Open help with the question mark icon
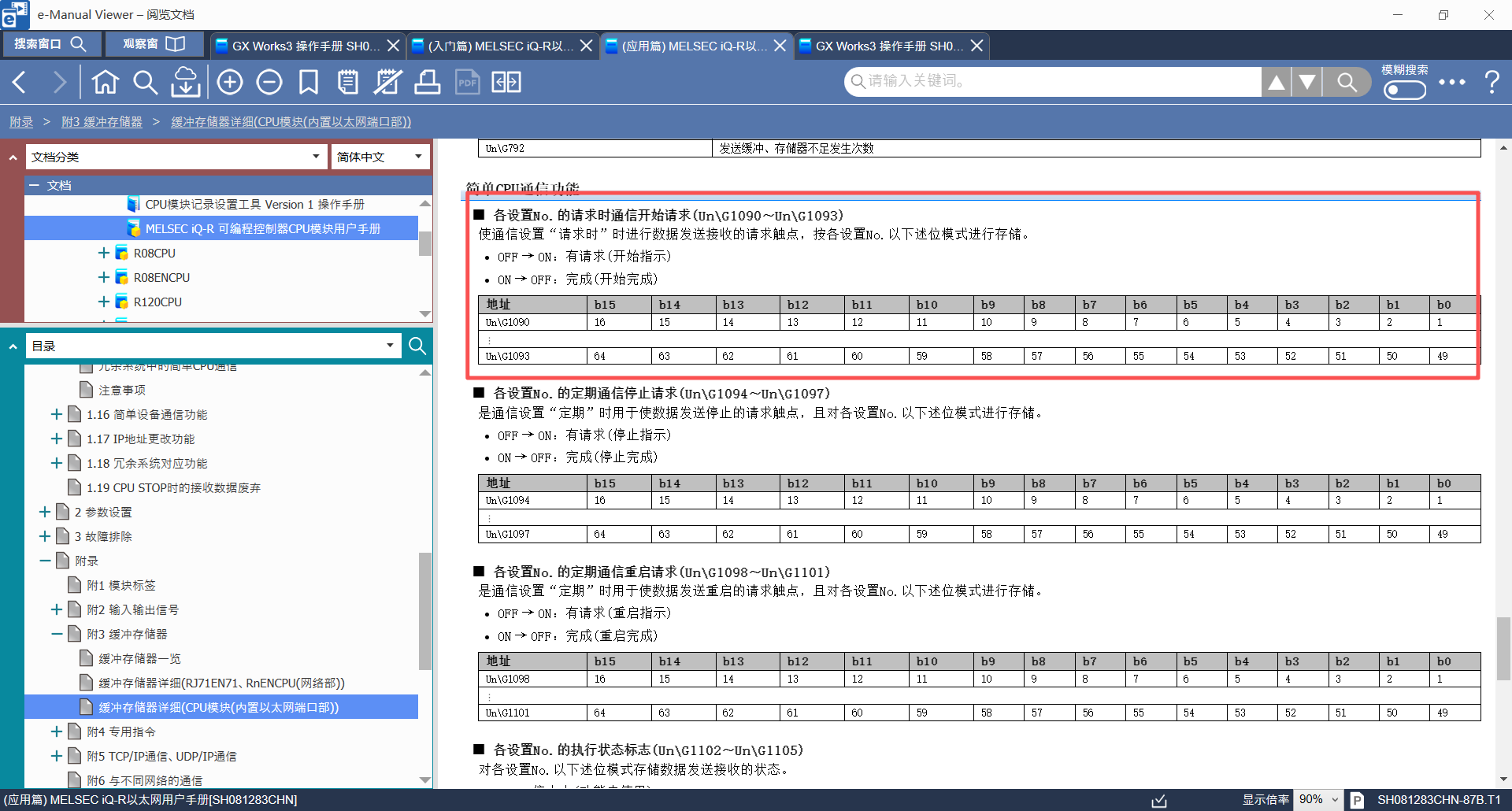The width and height of the screenshot is (1512, 811). (x=1492, y=82)
